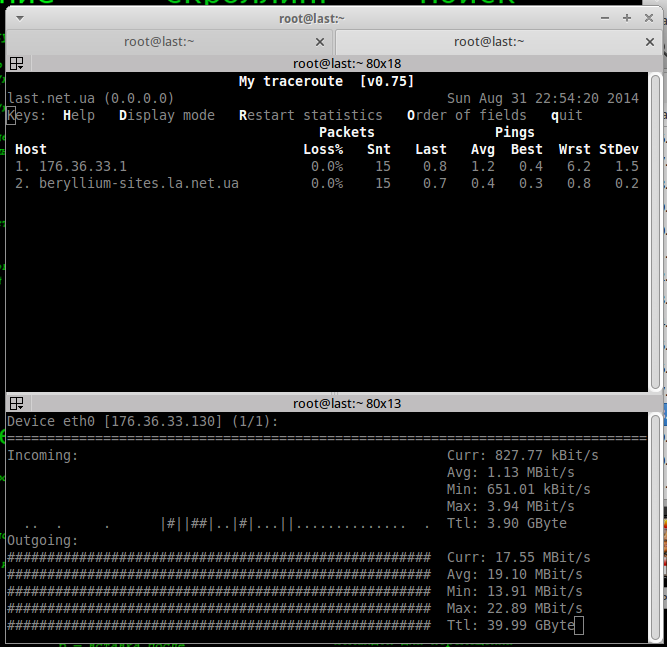Click 'Display mode' in the mtr keys line
The height and width of the screenshot is (647, 667).
[x=166, y=115]
